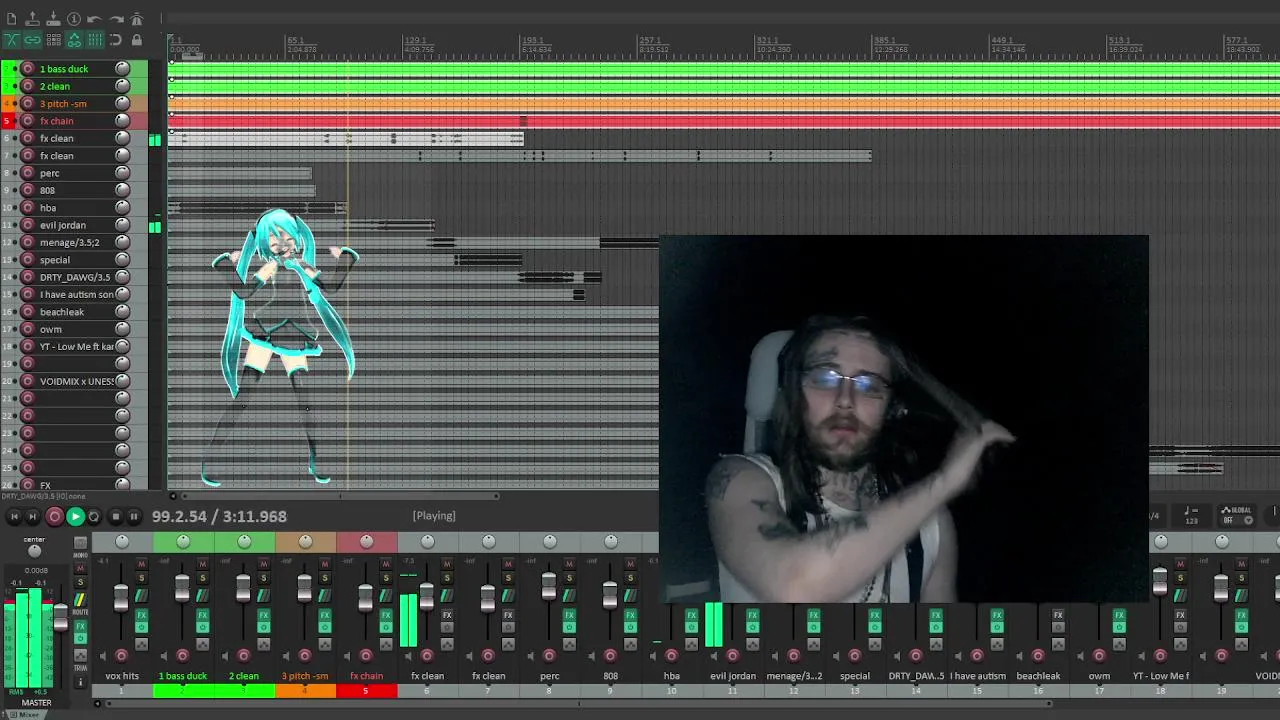Mute the 'vox hits' mixer strip
The image size is (1280, 720).
click(141, 564)
